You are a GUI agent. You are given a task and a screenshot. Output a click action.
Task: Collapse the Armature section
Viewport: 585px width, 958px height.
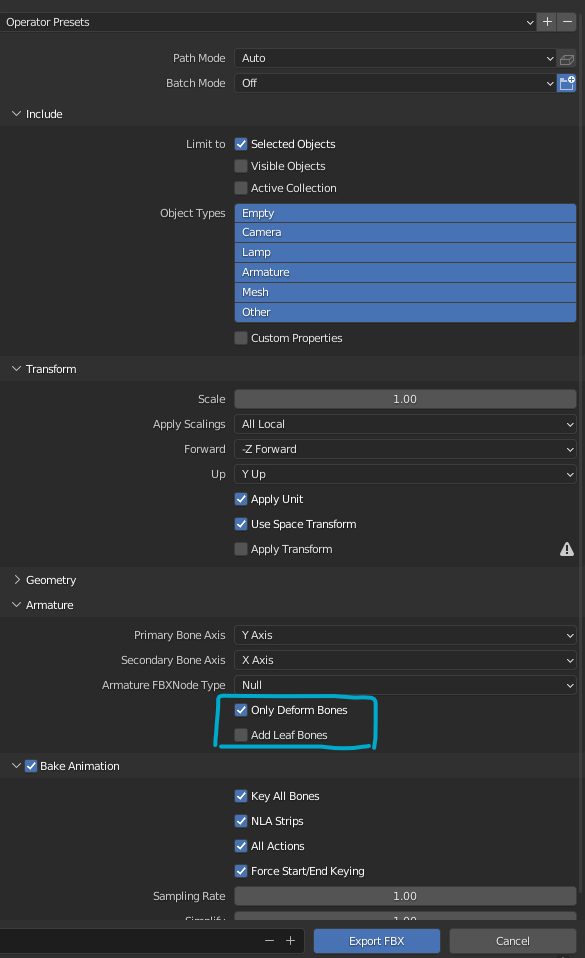click(45, 604)
